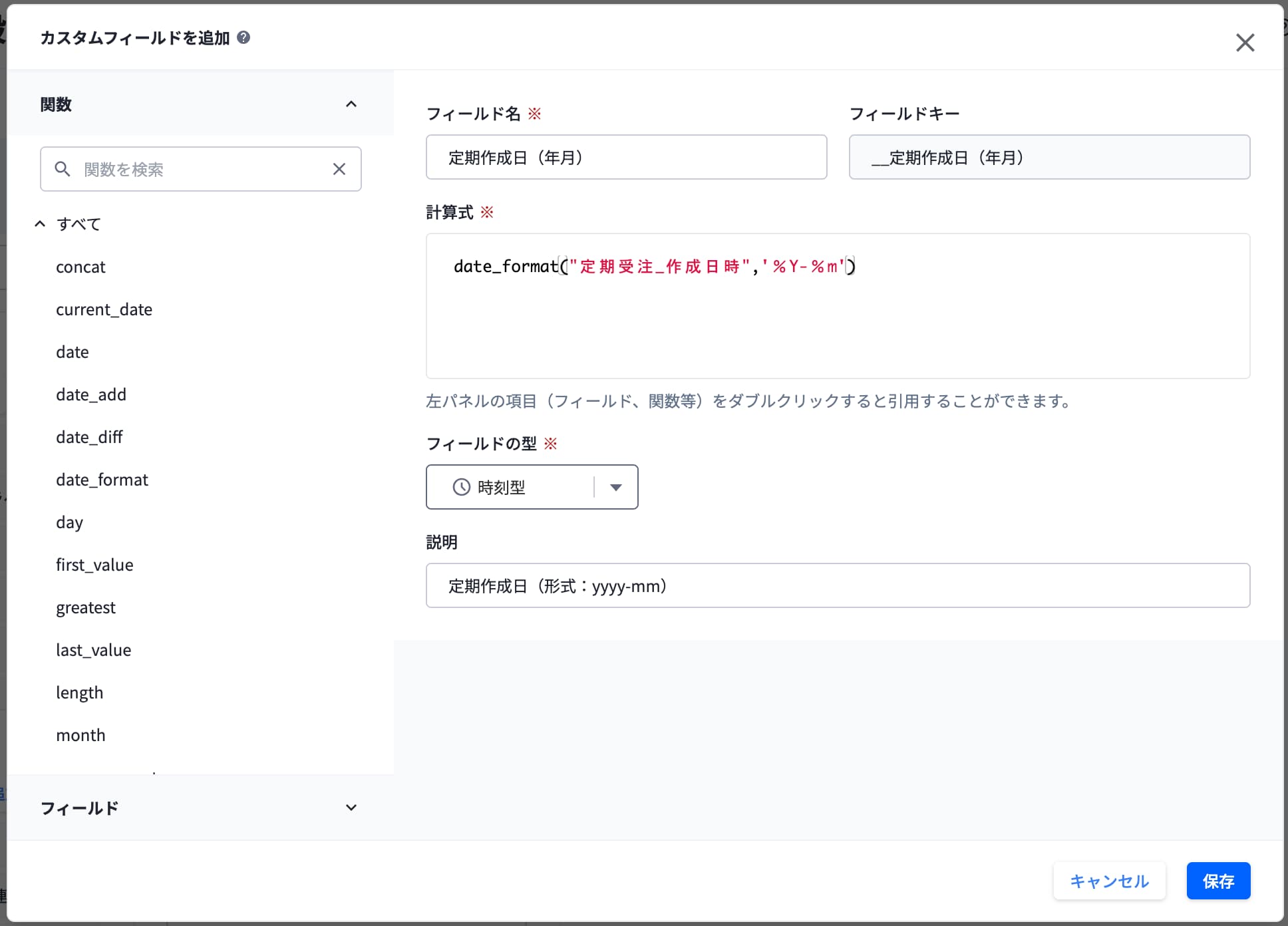This screenshot has height=926, width=1288.
Task: Select the date_format function
Action: (102, 480)
